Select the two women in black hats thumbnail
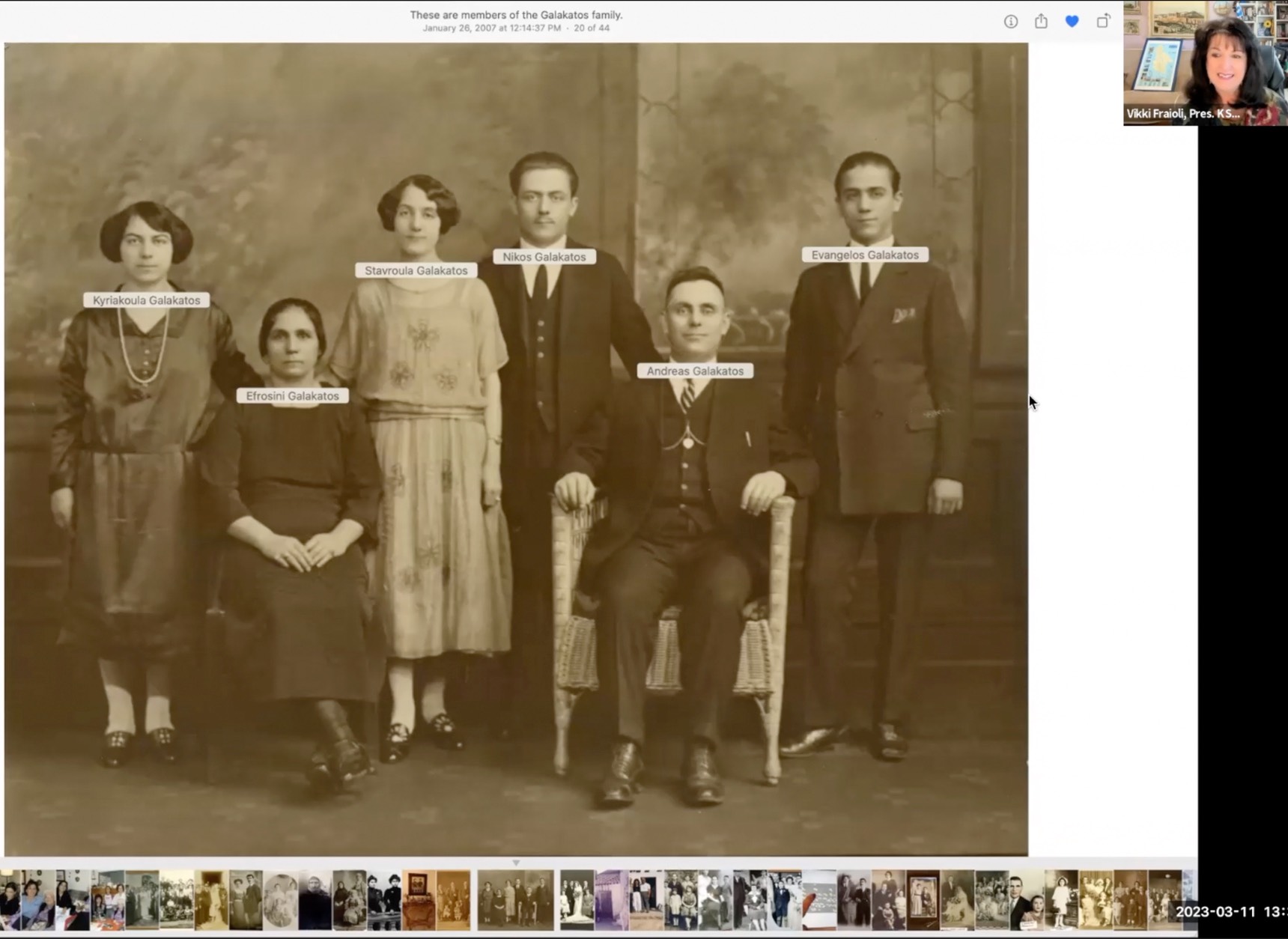Image resolution: width=1288 pixels, height=939 pixels. (x=384, y=899)
